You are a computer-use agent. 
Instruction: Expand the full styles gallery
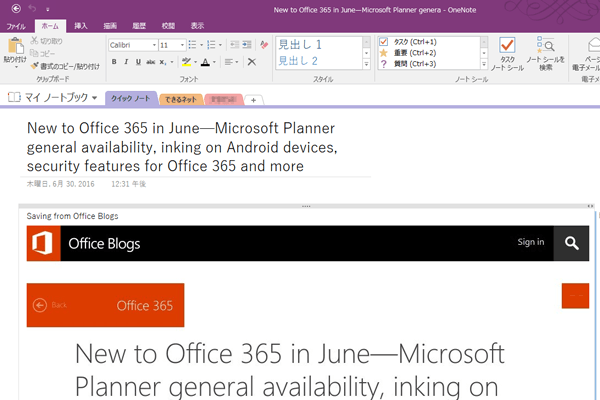(x=367, y=65)
